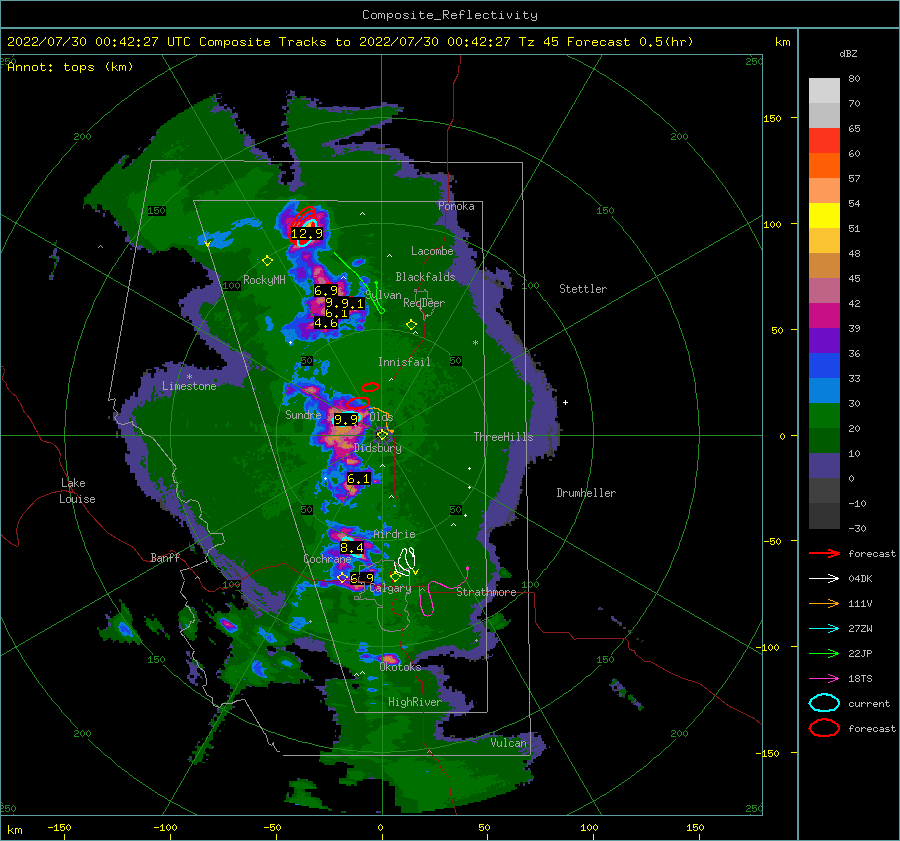Click the 4.6 storm top label
Screen dimensions: 900x841
tap(326, 323)
